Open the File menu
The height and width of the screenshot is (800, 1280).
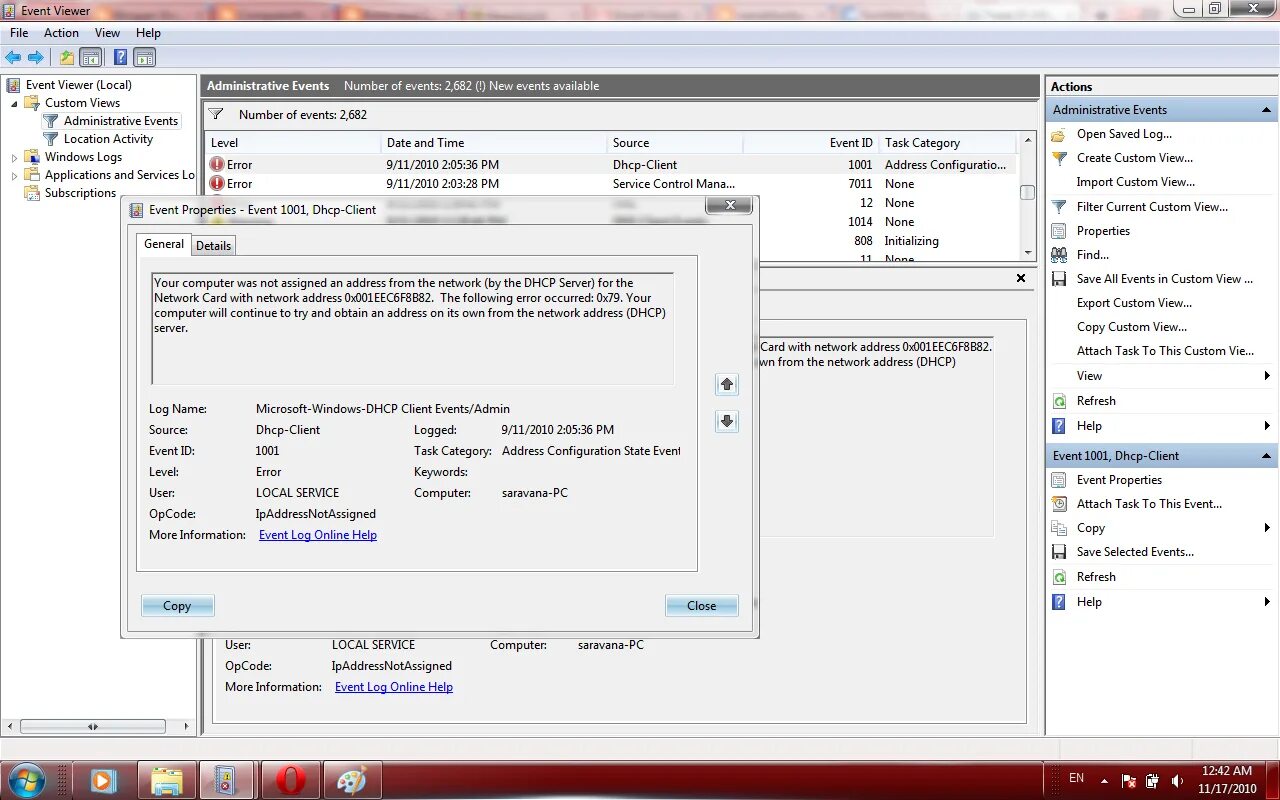click(x=19, y=33)
